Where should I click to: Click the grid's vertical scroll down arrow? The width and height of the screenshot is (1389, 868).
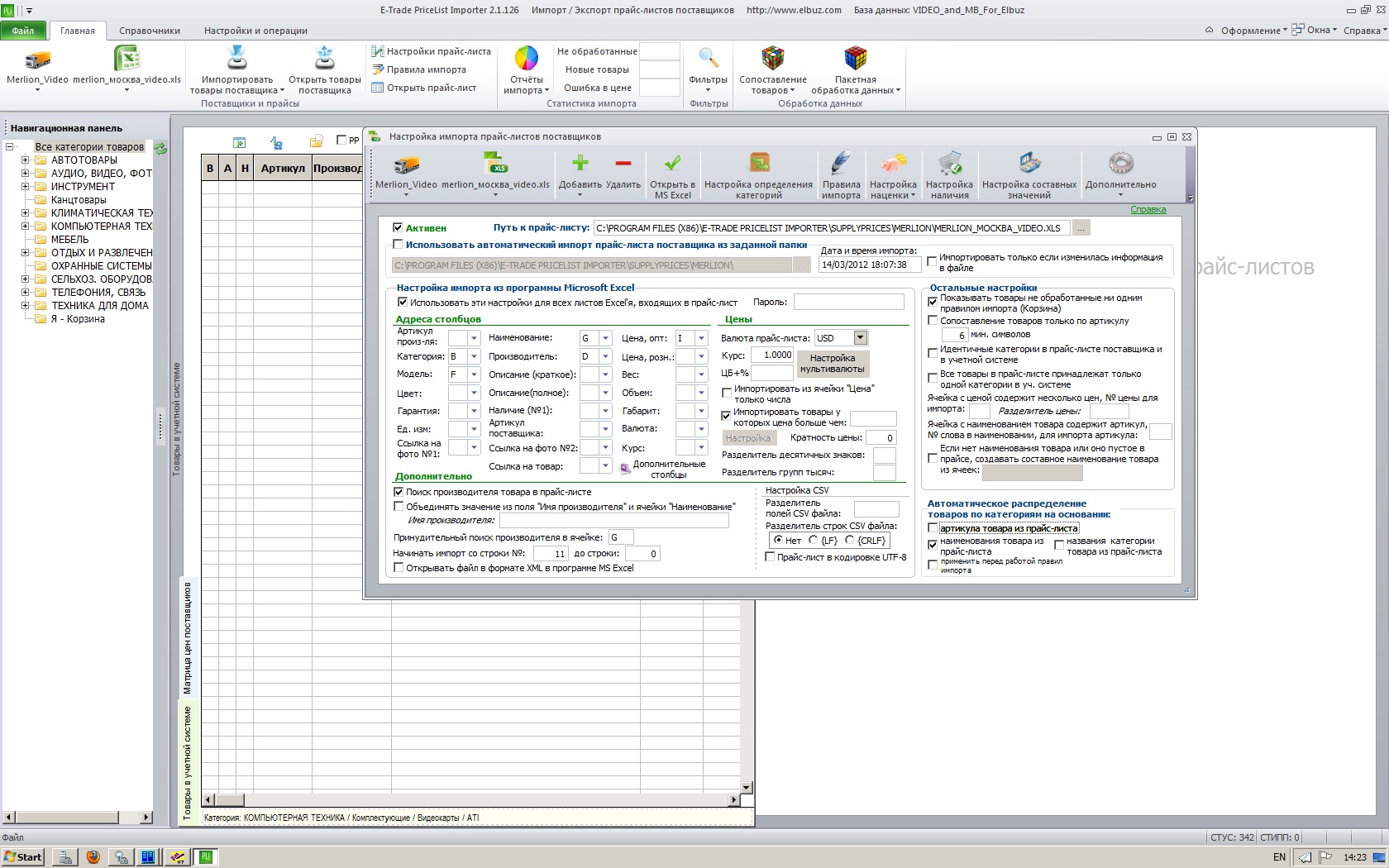click(x=746, y=788)
